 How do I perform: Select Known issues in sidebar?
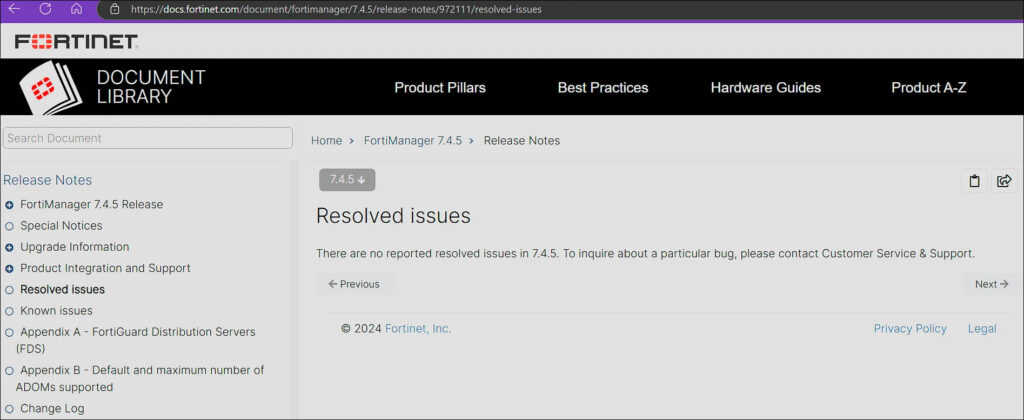(x=56, y=311)
